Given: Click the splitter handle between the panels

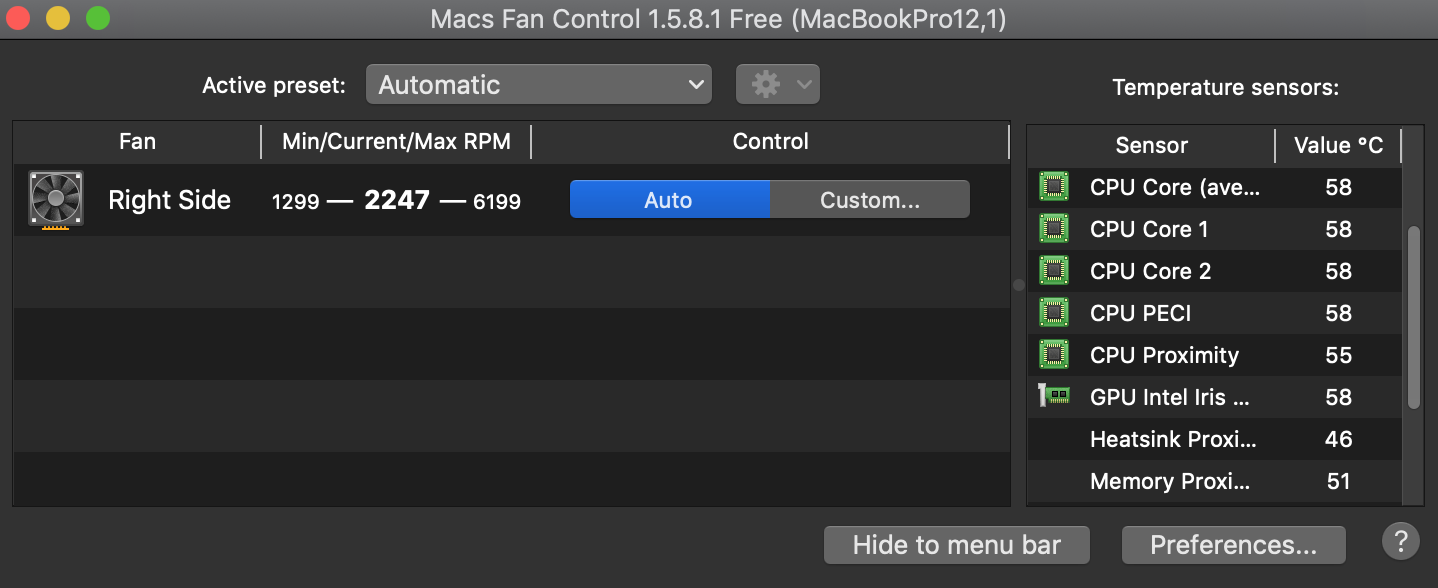Looking at the screenshot, I should (1019, 285).
